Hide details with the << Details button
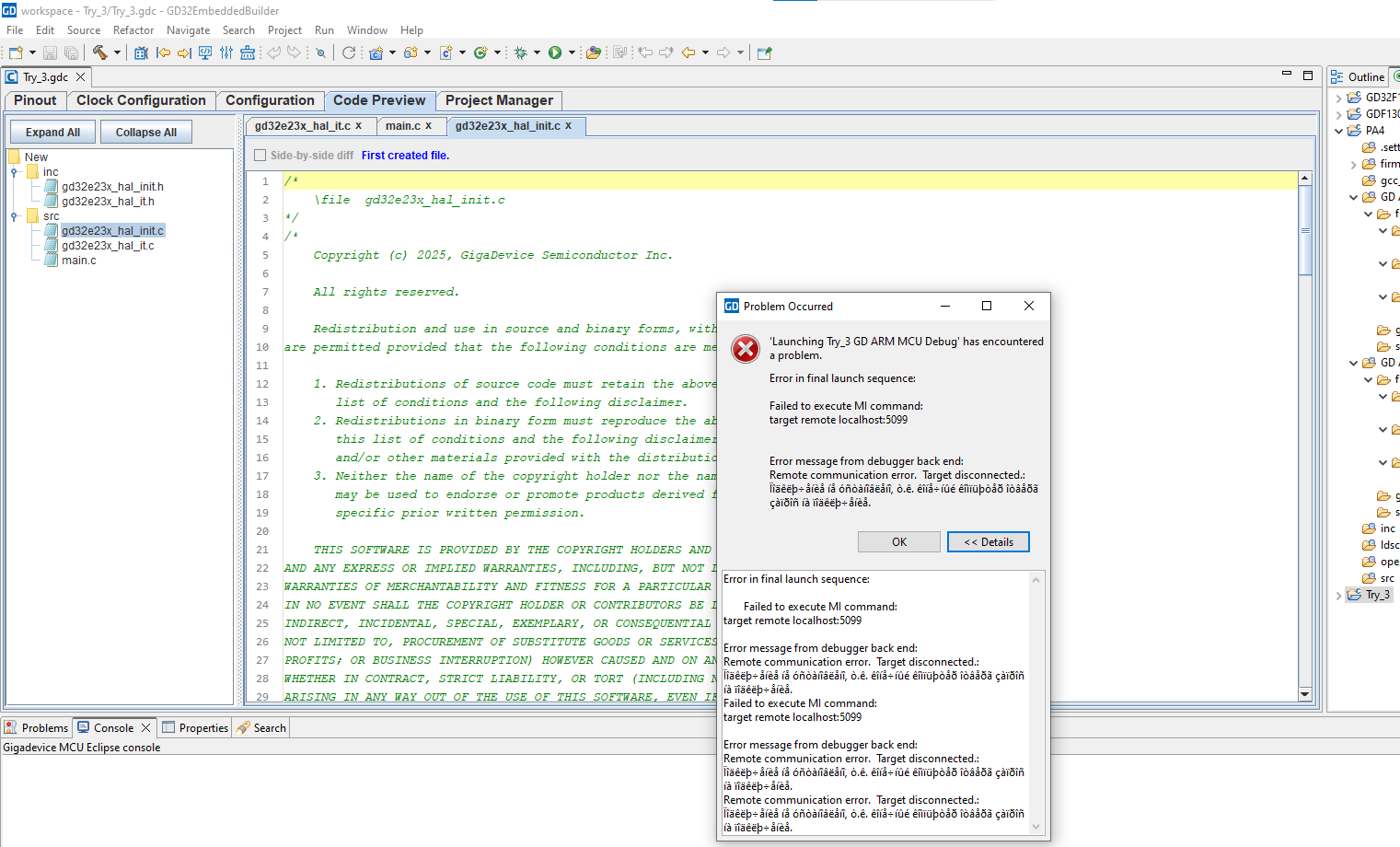This screenshot has height=847, width=1400. click(988, 542)
